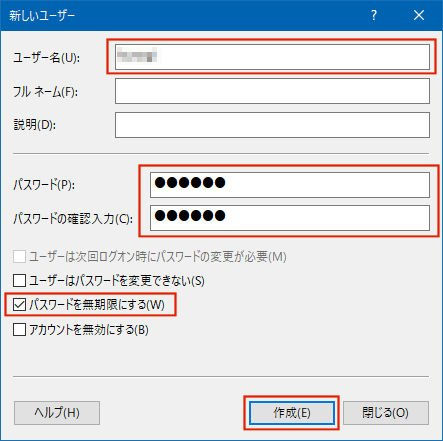Focus the パスワード entry field

tap(290, 185)
